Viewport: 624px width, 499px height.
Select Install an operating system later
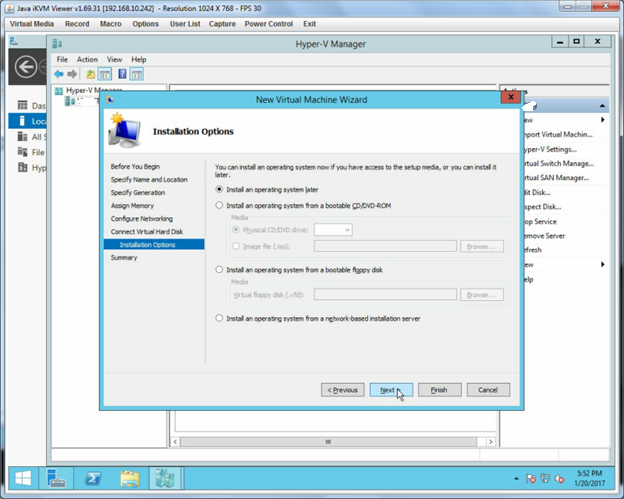[219, 189]
